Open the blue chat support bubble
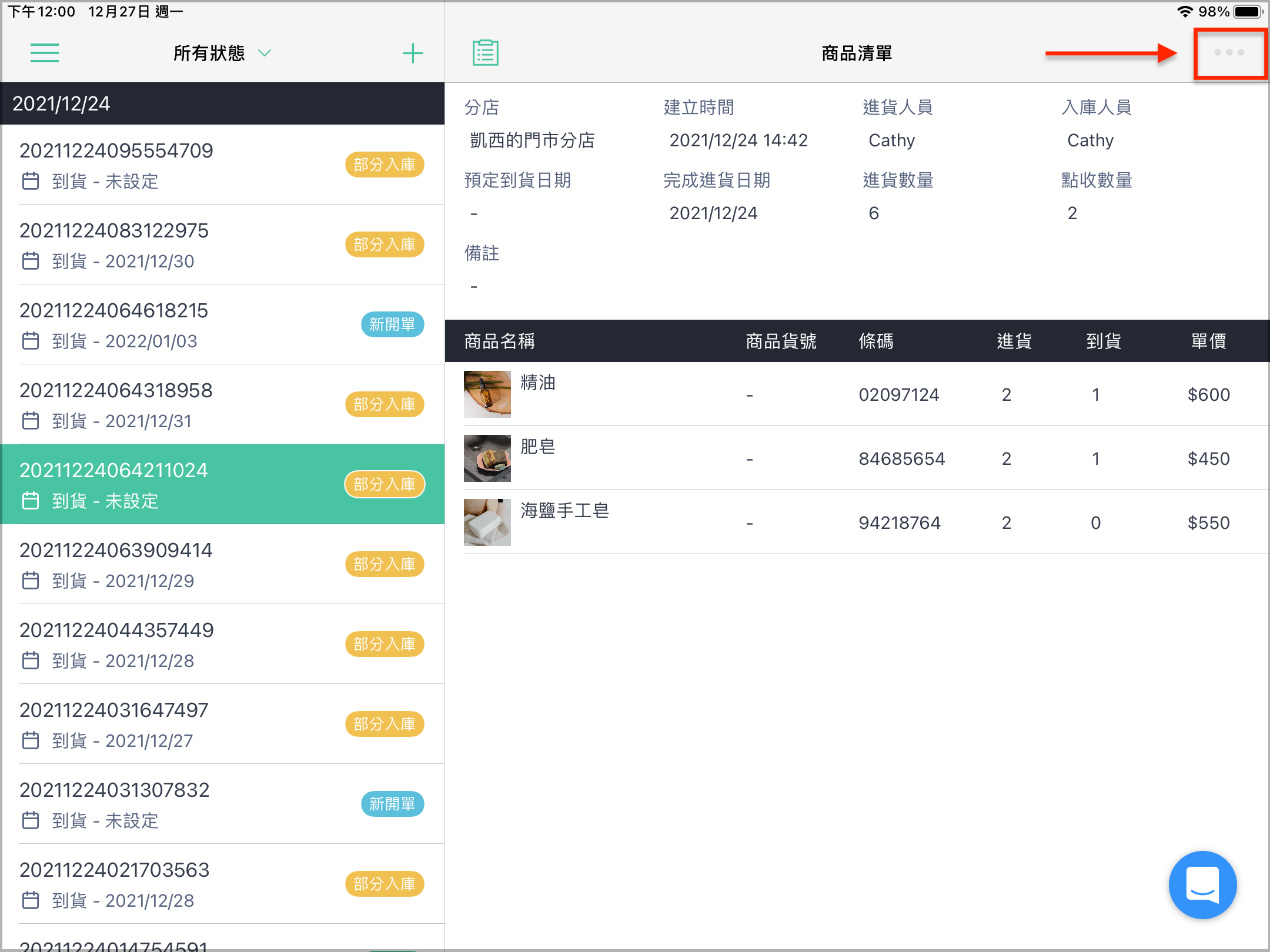Image resolution: width=1270 pixels, height=952 pixels. [1202, 884]
